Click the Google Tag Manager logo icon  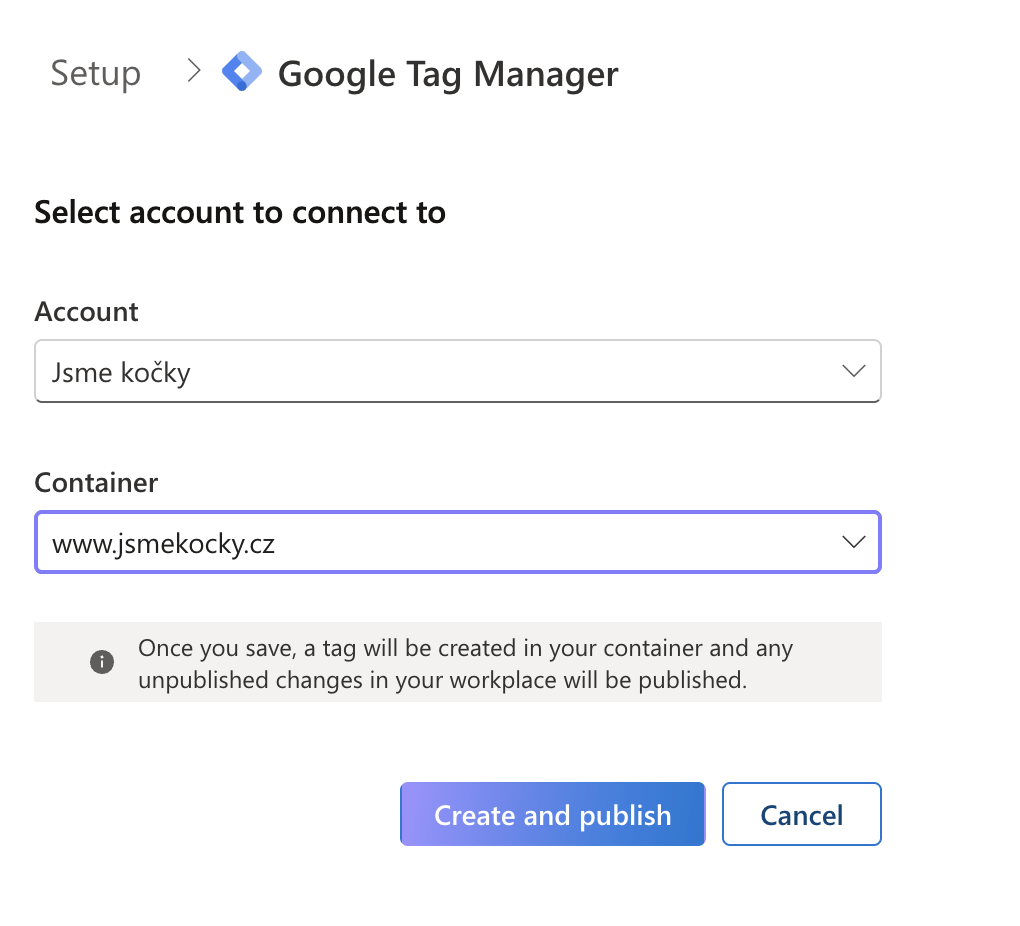(x=241, y=72)
